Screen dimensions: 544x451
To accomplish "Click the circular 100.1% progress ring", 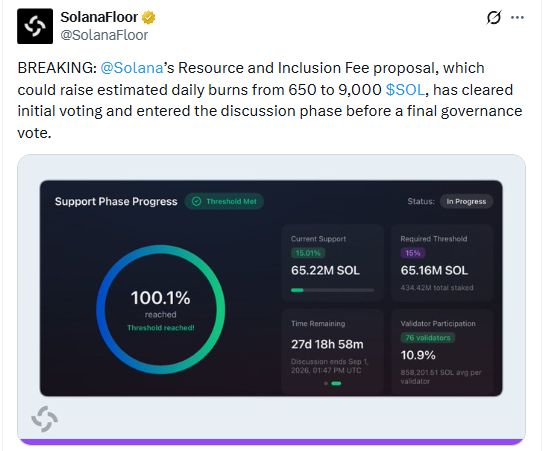I will tap(161, 309).
